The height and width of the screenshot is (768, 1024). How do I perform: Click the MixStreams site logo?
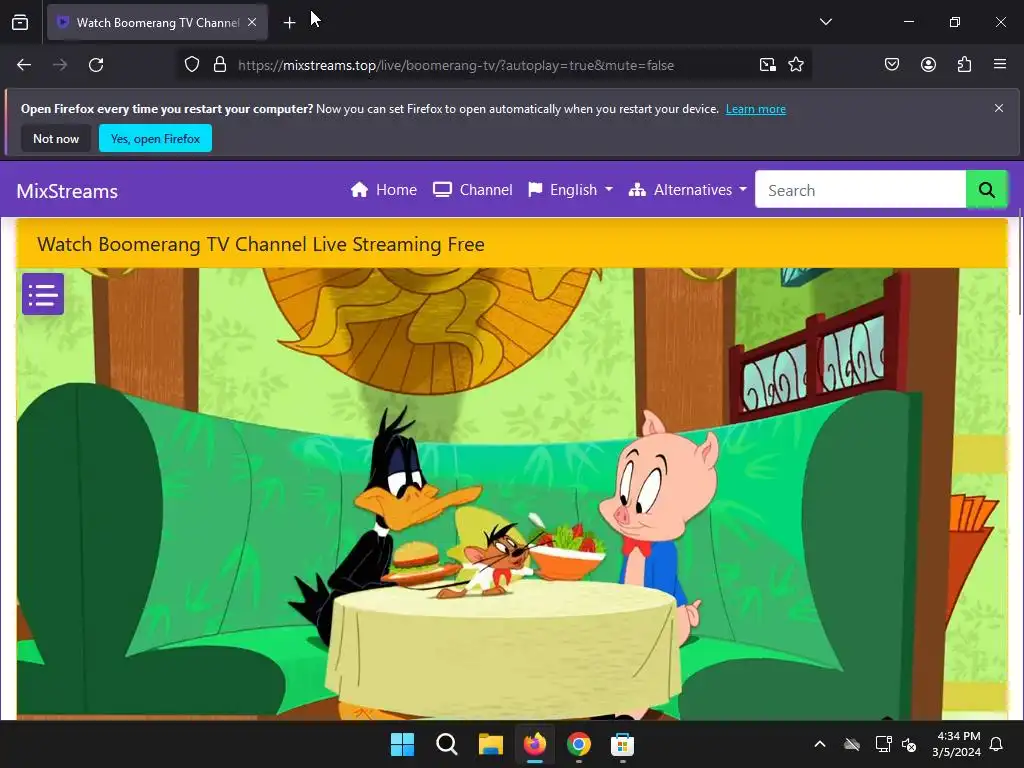67,191
